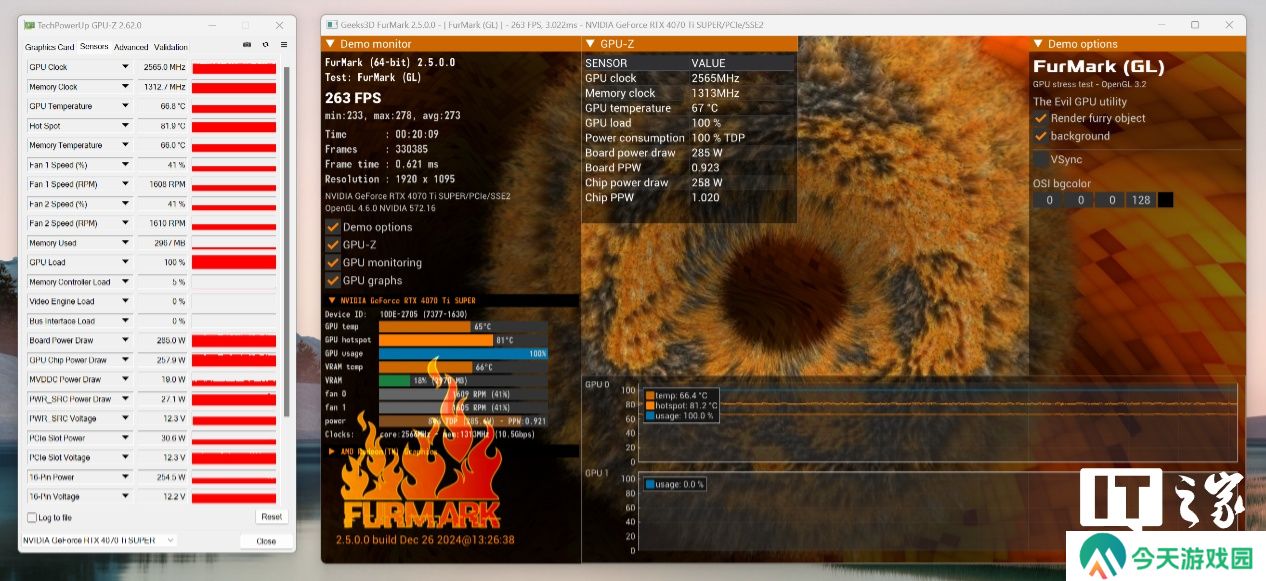Toggle the GPU monitoring checkbox
Image resolution: width=1266 pixels, height=581 pixels.
(333, 262)
